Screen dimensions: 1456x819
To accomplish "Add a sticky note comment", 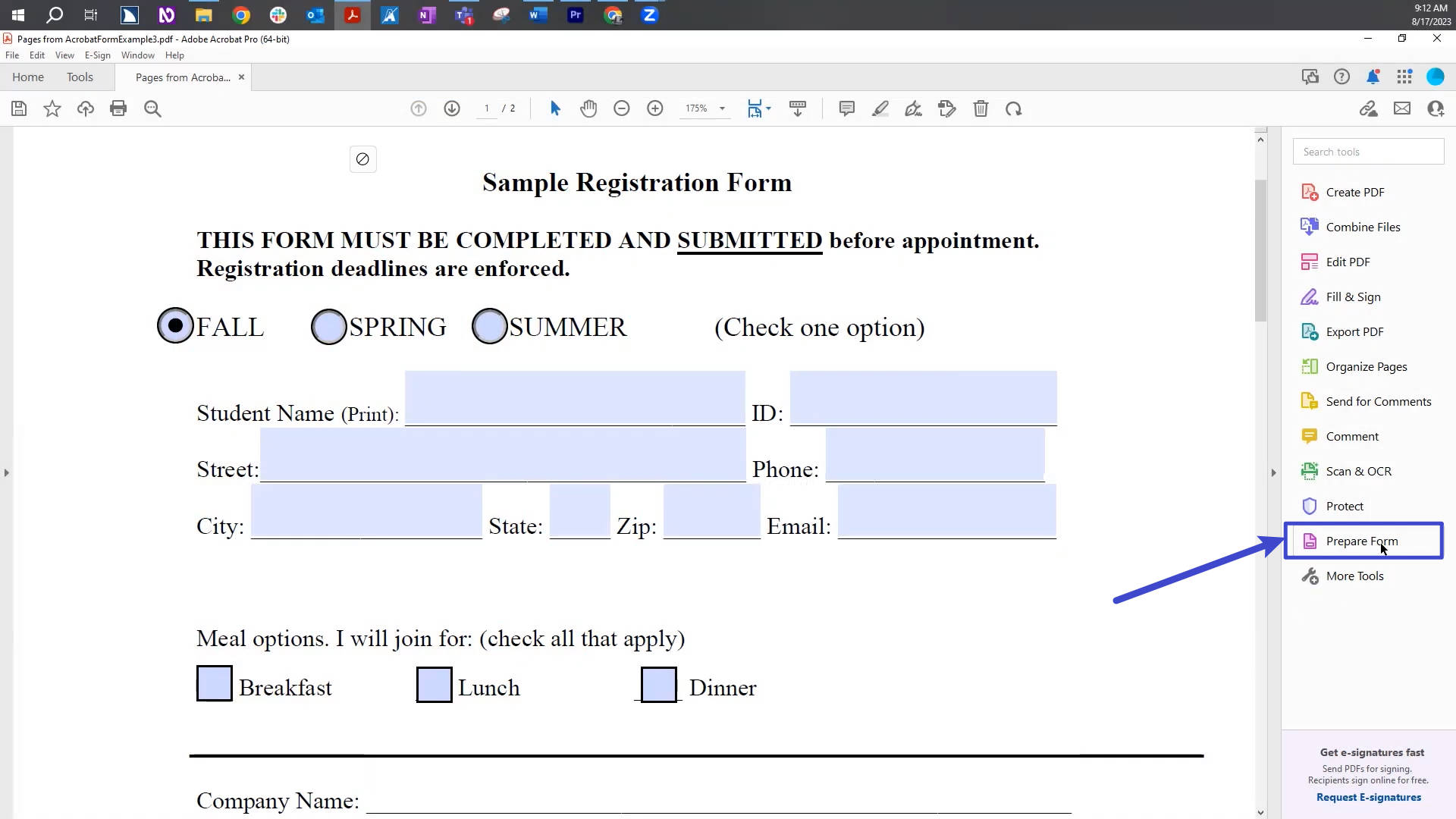I will tap(847, 108).
